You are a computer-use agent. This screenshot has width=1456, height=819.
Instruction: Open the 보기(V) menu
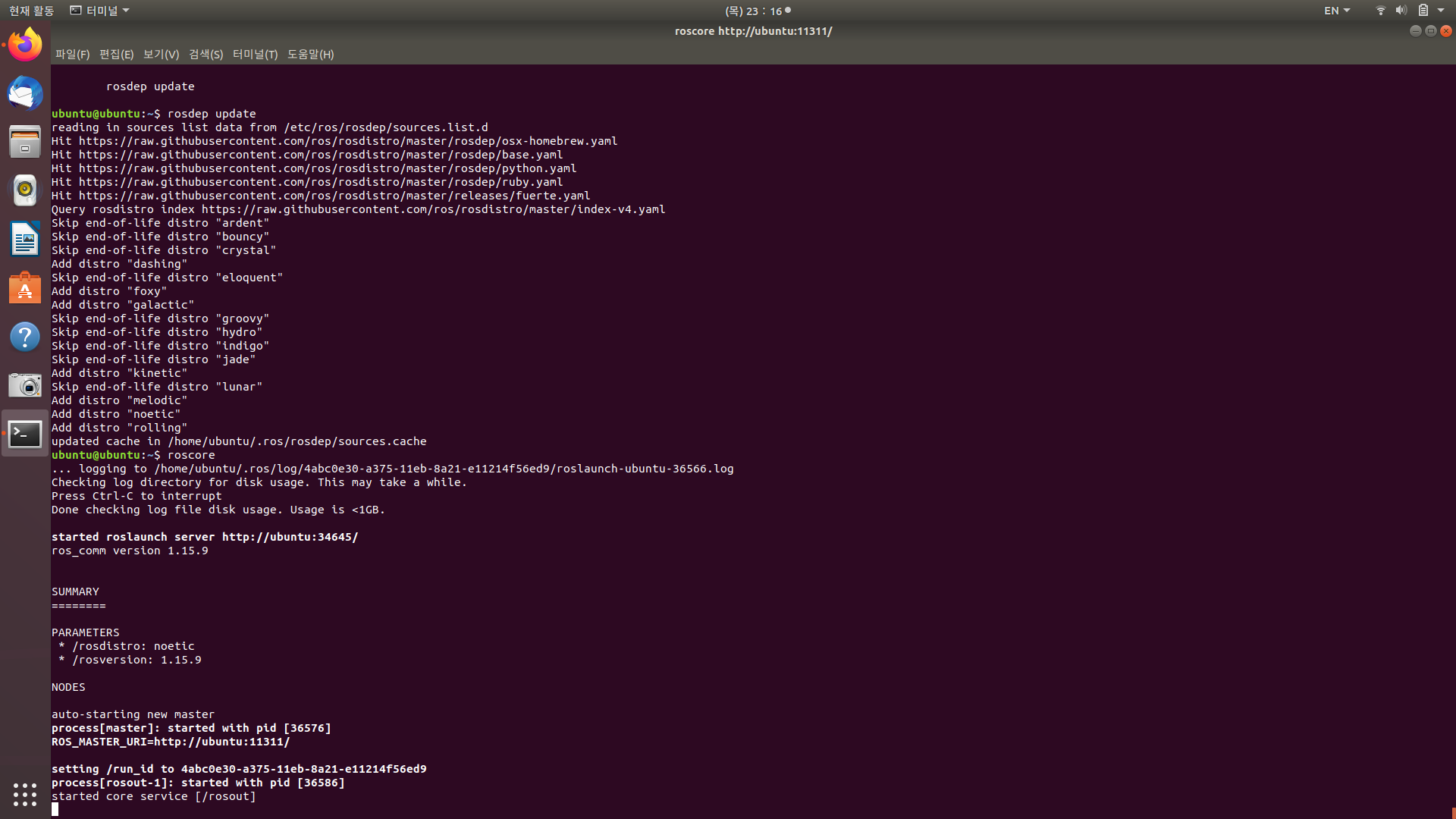[x=161, y=54]
